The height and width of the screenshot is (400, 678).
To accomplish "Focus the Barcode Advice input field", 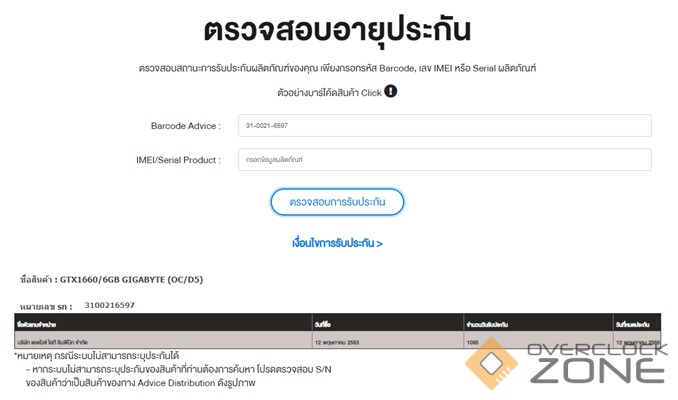I will pos(445,125).
